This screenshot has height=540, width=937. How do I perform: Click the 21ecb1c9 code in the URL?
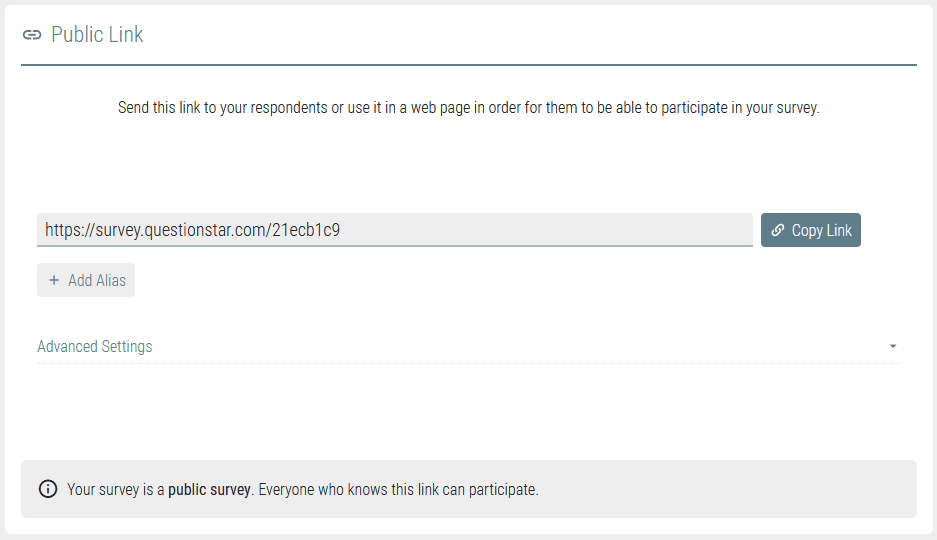[x=306, y=230]
